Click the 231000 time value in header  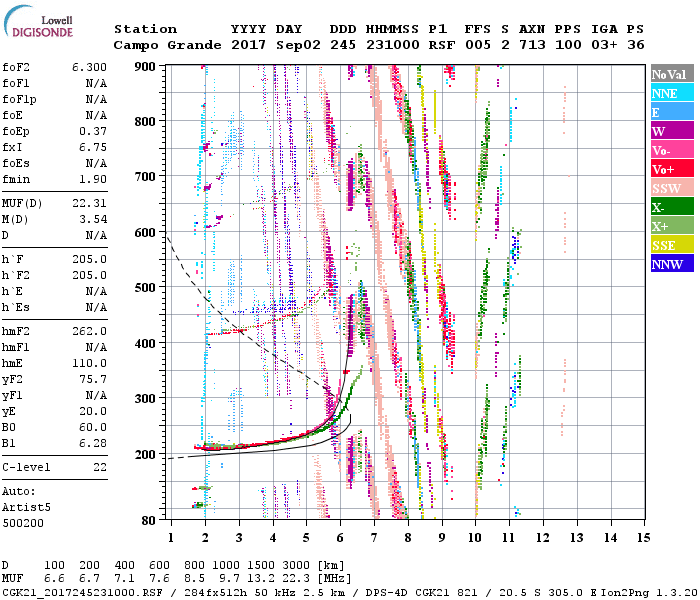coord(393,45)
